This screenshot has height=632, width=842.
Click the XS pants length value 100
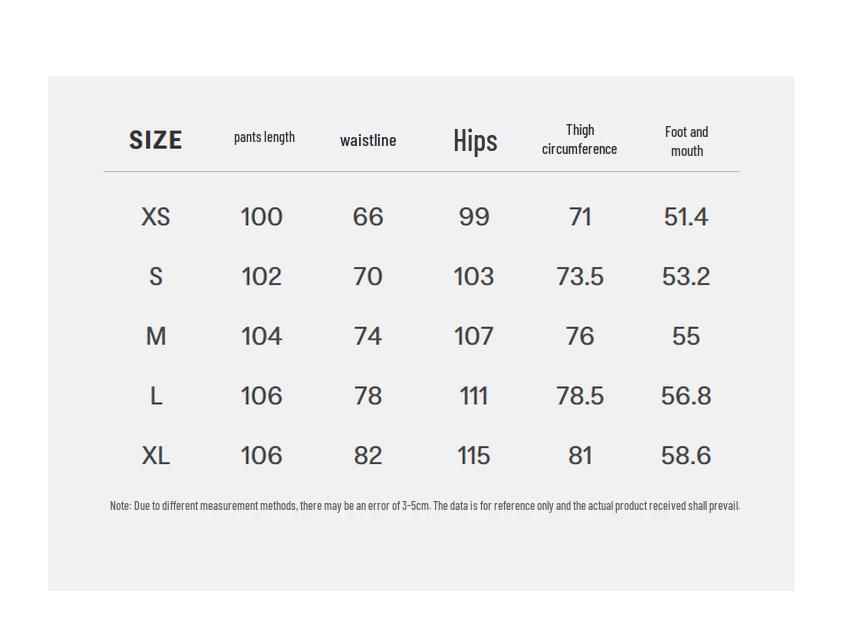[x=262, y=217]
